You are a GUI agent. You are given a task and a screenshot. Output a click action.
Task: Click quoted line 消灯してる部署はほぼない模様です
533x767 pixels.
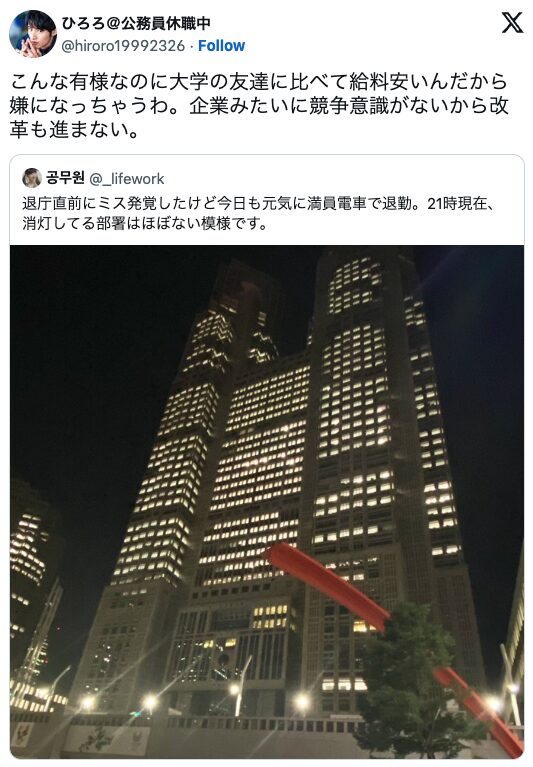(x=145, y=224)
